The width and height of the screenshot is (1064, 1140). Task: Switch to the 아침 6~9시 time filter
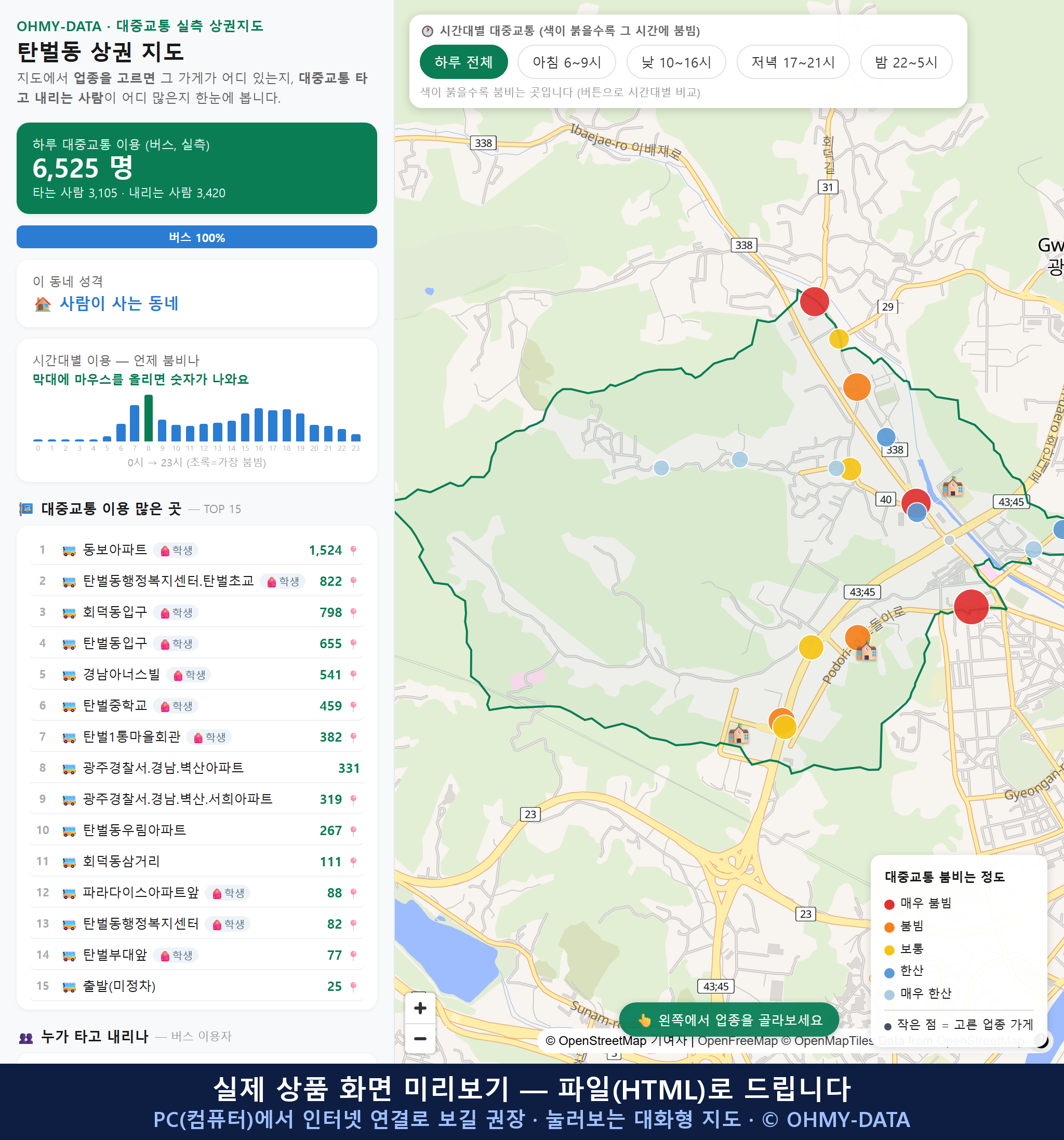(x=566, y=62)
